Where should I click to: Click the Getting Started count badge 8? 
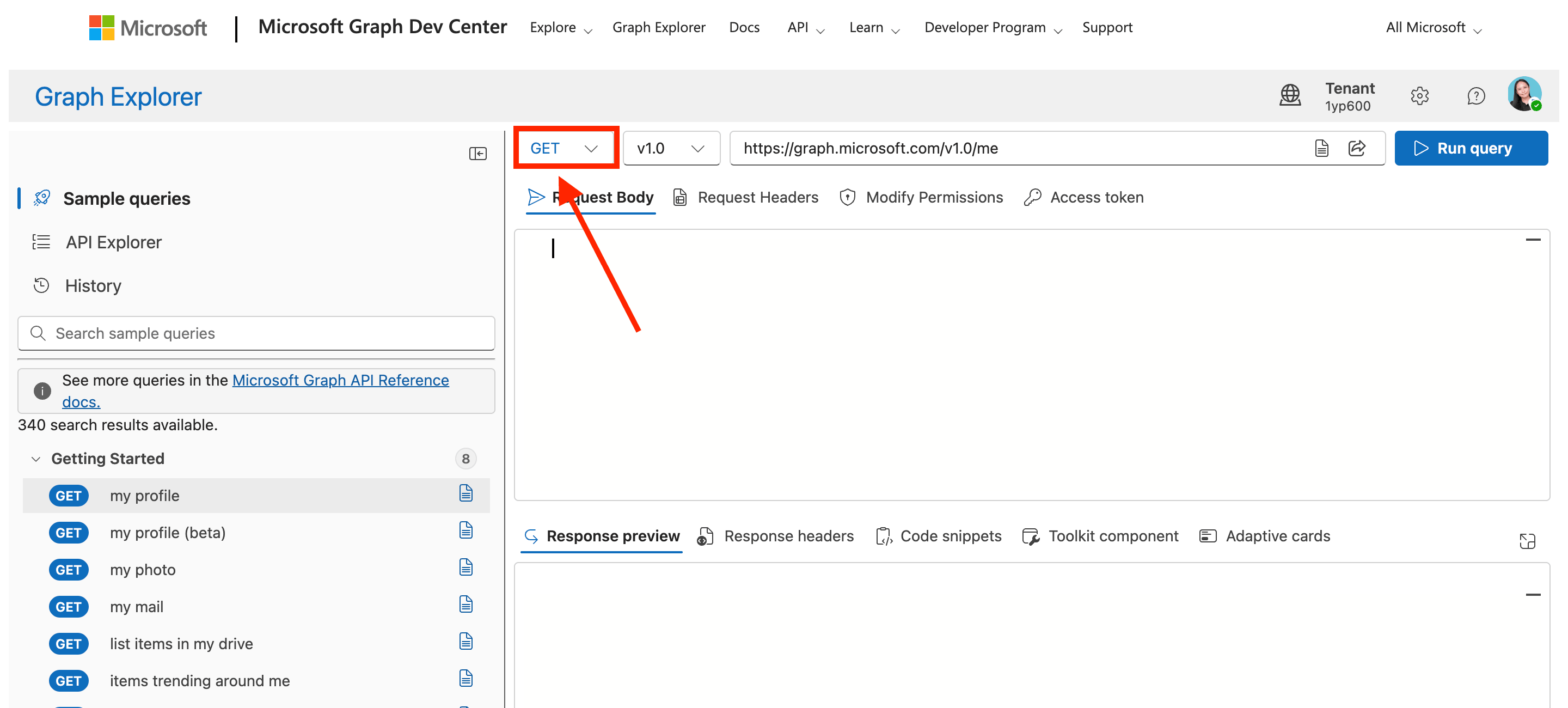click(x=465, y=459)
